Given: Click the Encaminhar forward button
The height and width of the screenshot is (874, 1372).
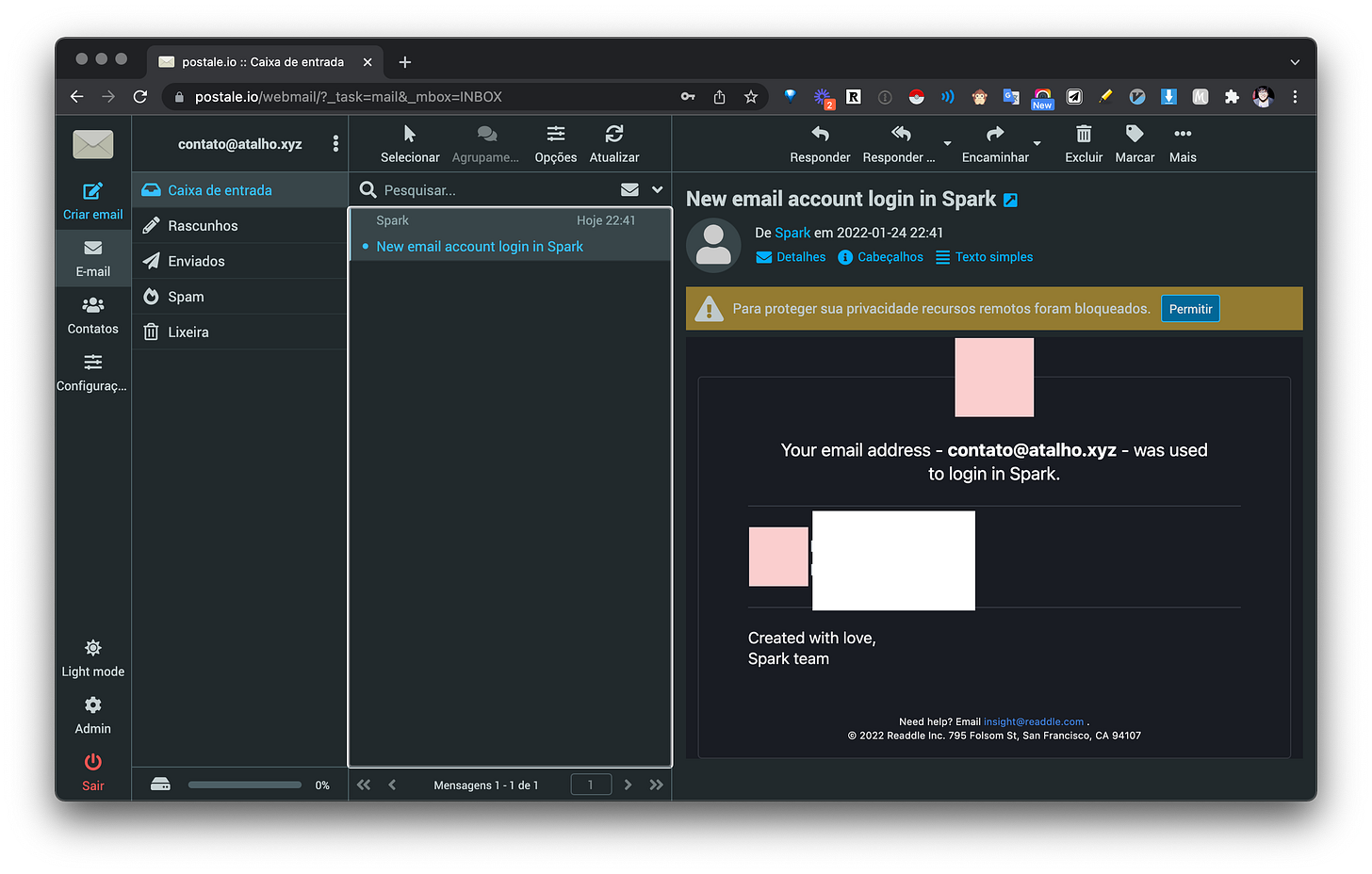Looking at the screenshot, I should (995, 144).
